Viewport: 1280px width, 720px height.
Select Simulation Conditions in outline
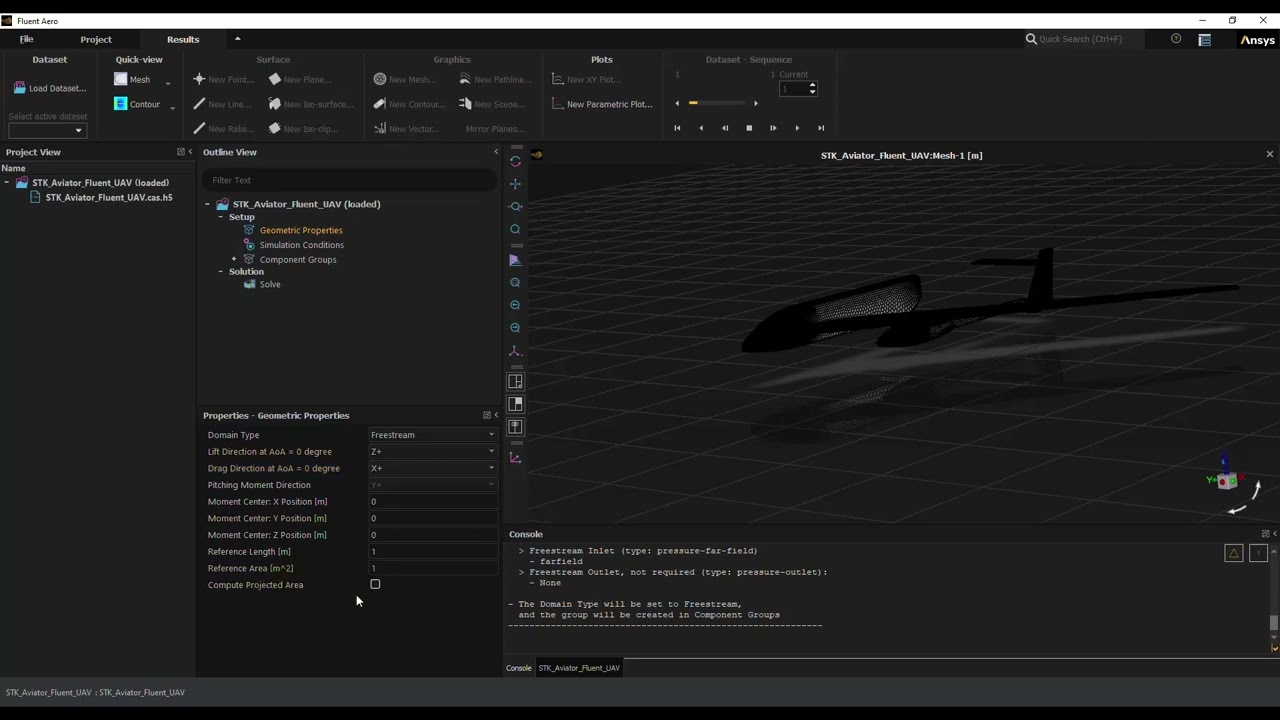[x=301, y=245]
